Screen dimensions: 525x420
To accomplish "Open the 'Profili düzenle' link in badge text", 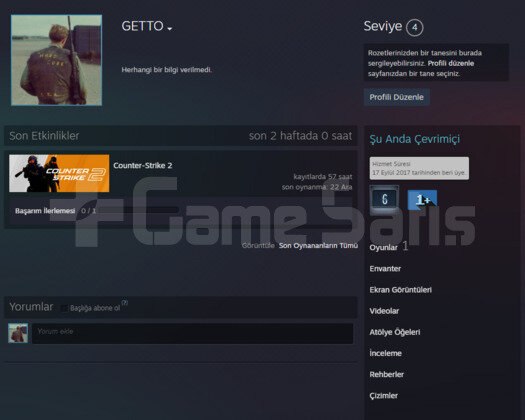I will point(451,63).
